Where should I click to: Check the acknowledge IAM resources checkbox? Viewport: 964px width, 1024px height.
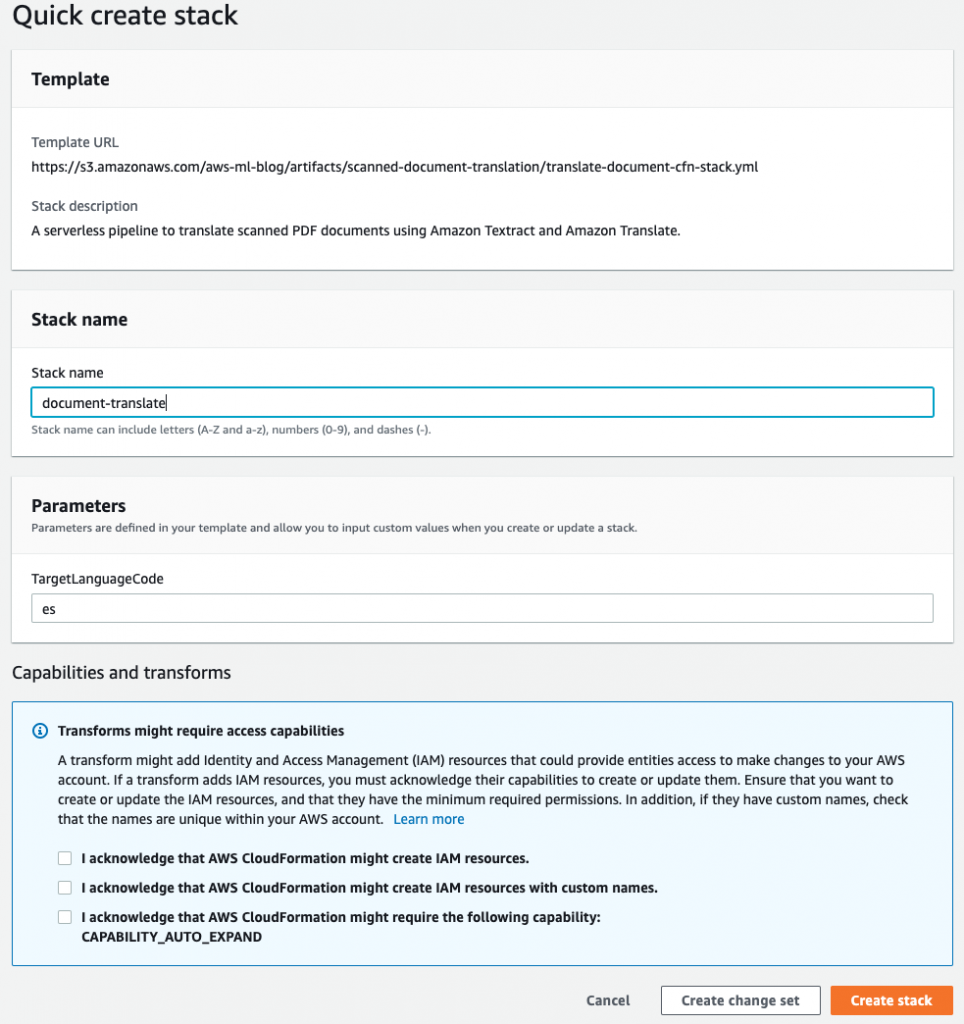(x=65, y=858)
